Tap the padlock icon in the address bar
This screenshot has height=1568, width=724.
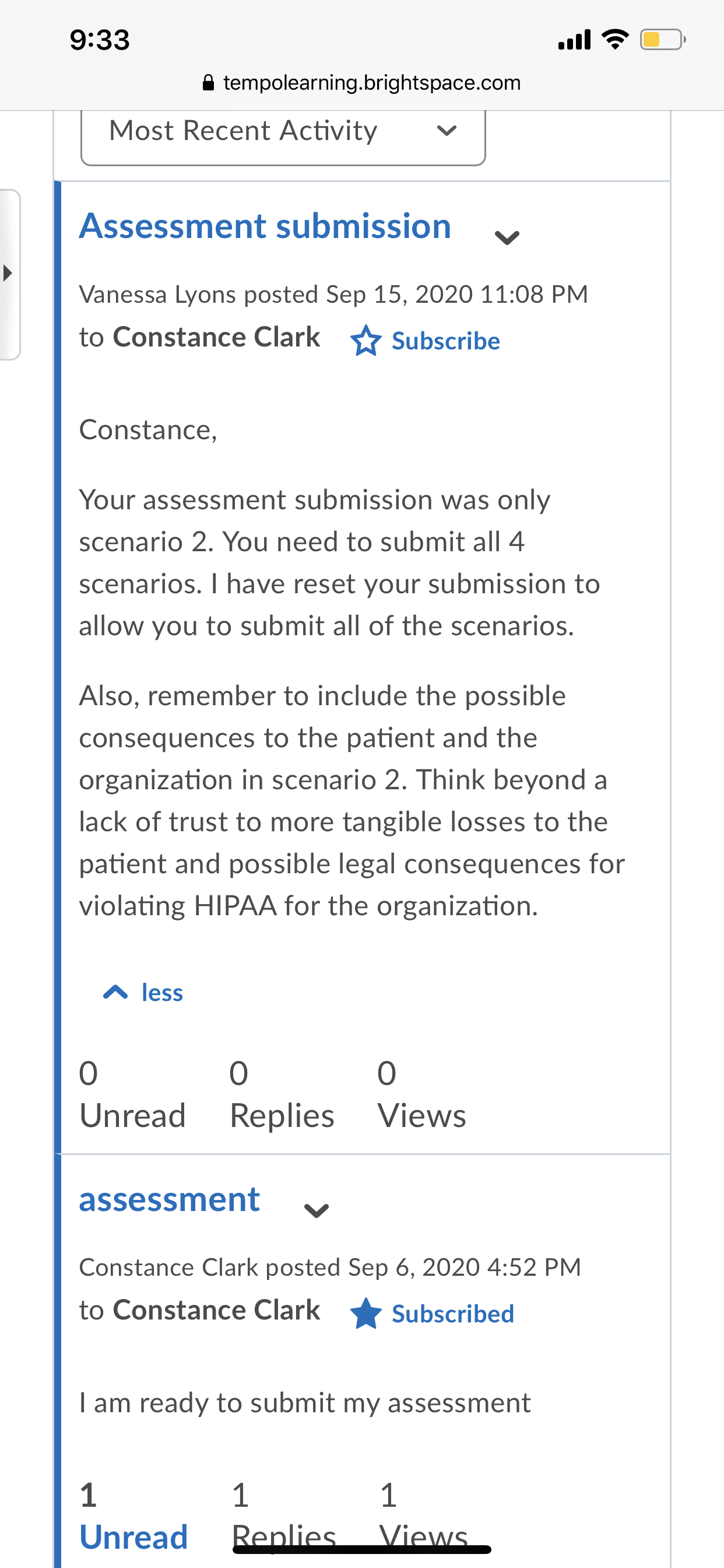point(208,83)
